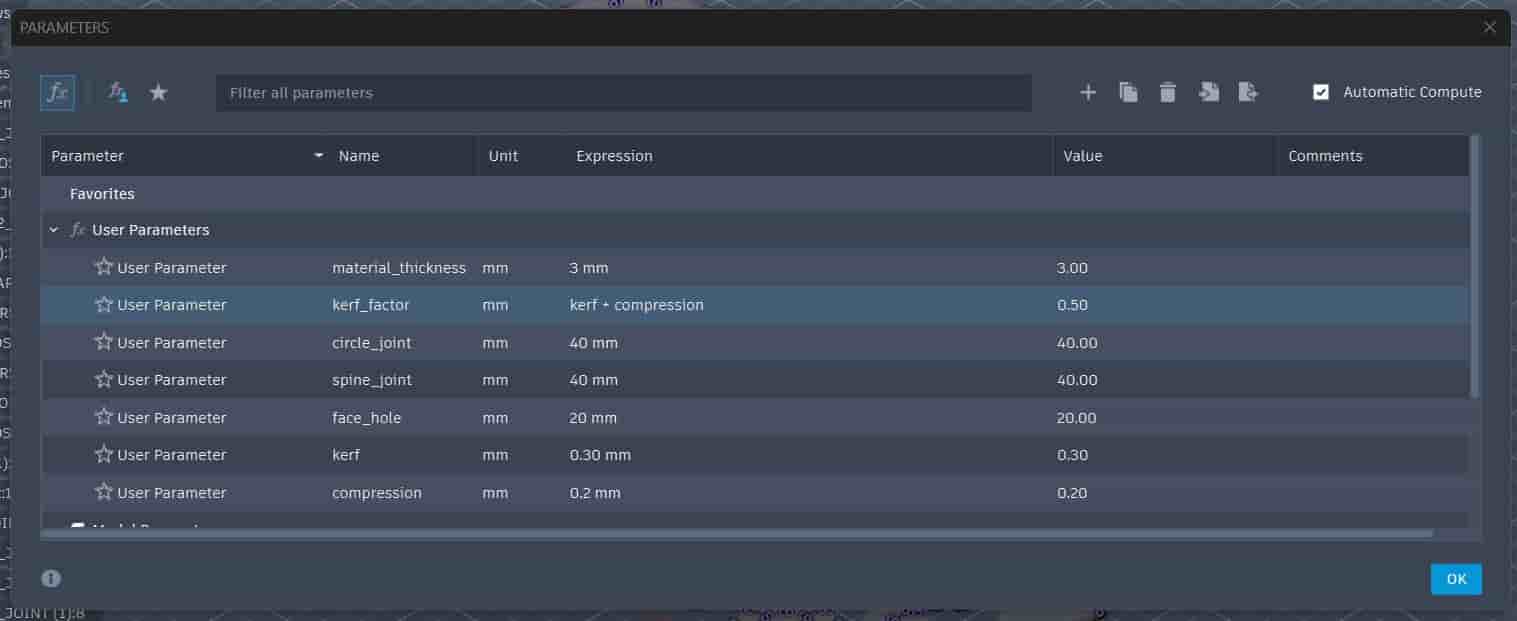Toggle favorite star for kerf parameter
Image resolution: width=1517 pixels, height=621 pixels.
tap(103, 455)
